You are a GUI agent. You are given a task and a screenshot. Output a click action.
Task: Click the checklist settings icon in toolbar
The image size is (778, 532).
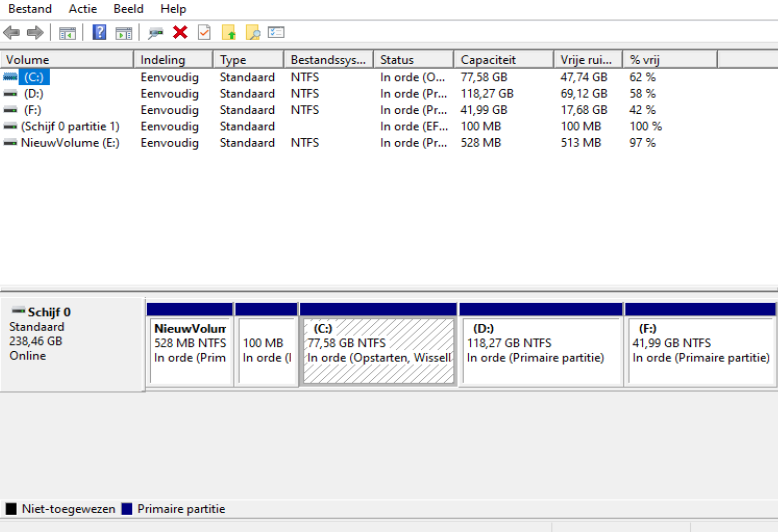[276, 33]
